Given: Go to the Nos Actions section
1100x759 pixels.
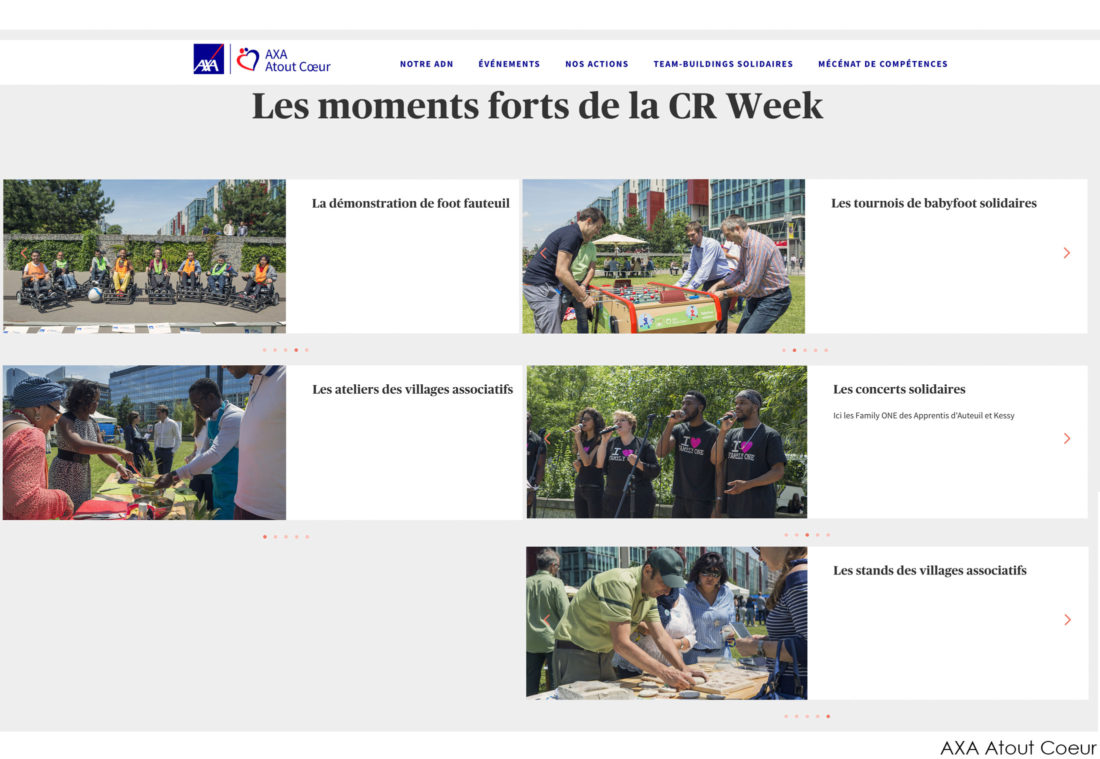Looking at the screenshot, I should pos(597,64).
